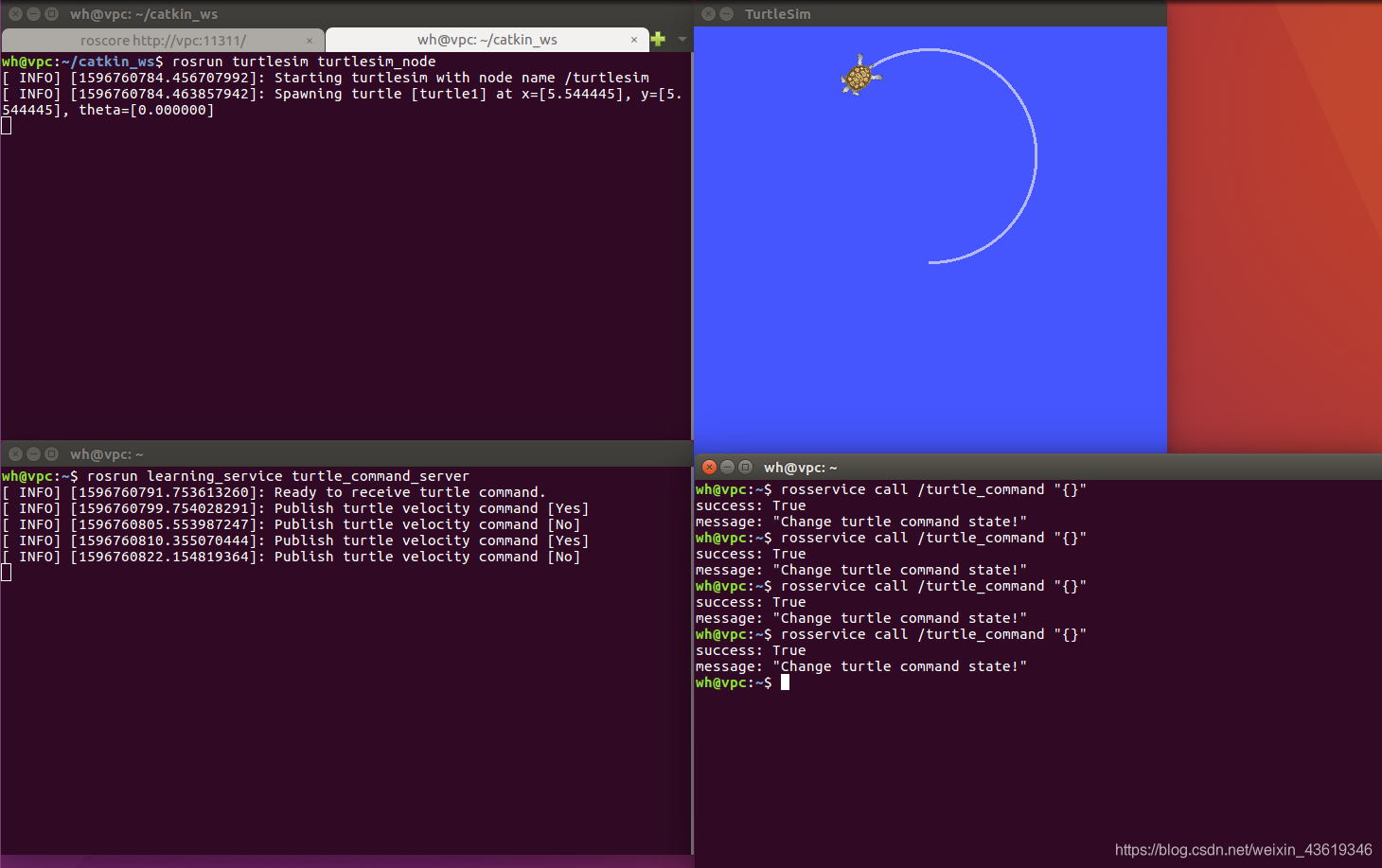Click the log line with timestamp 1596760805.553987247

pyautogui.click(x=292, y=524)
